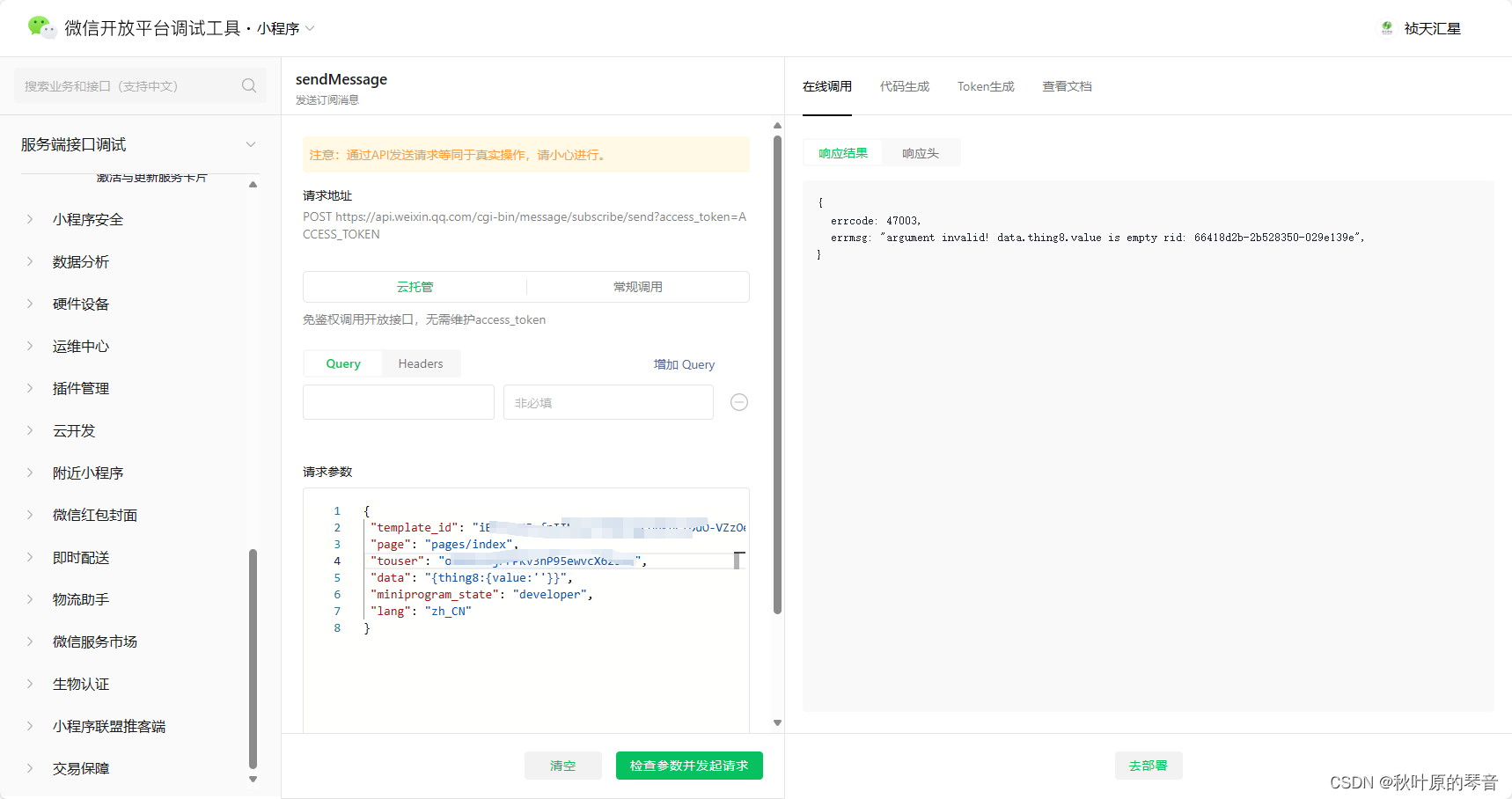Click the 去部署 button
This screenshot has height=799, width=1512.
pos(1149,766)
